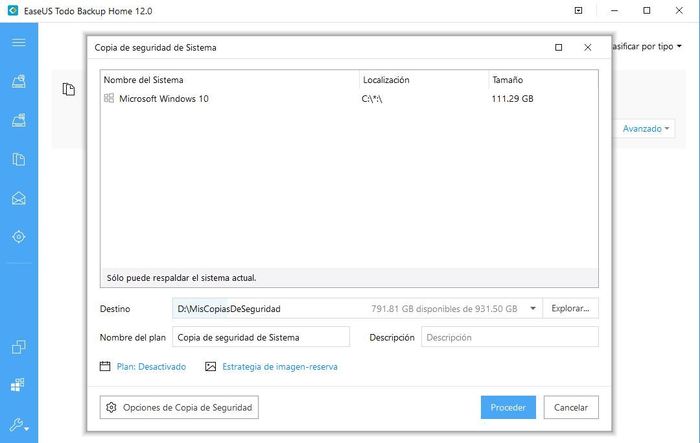
Task: Click the Proceder button
Action: pyautogui.click(x=508, y=407)
